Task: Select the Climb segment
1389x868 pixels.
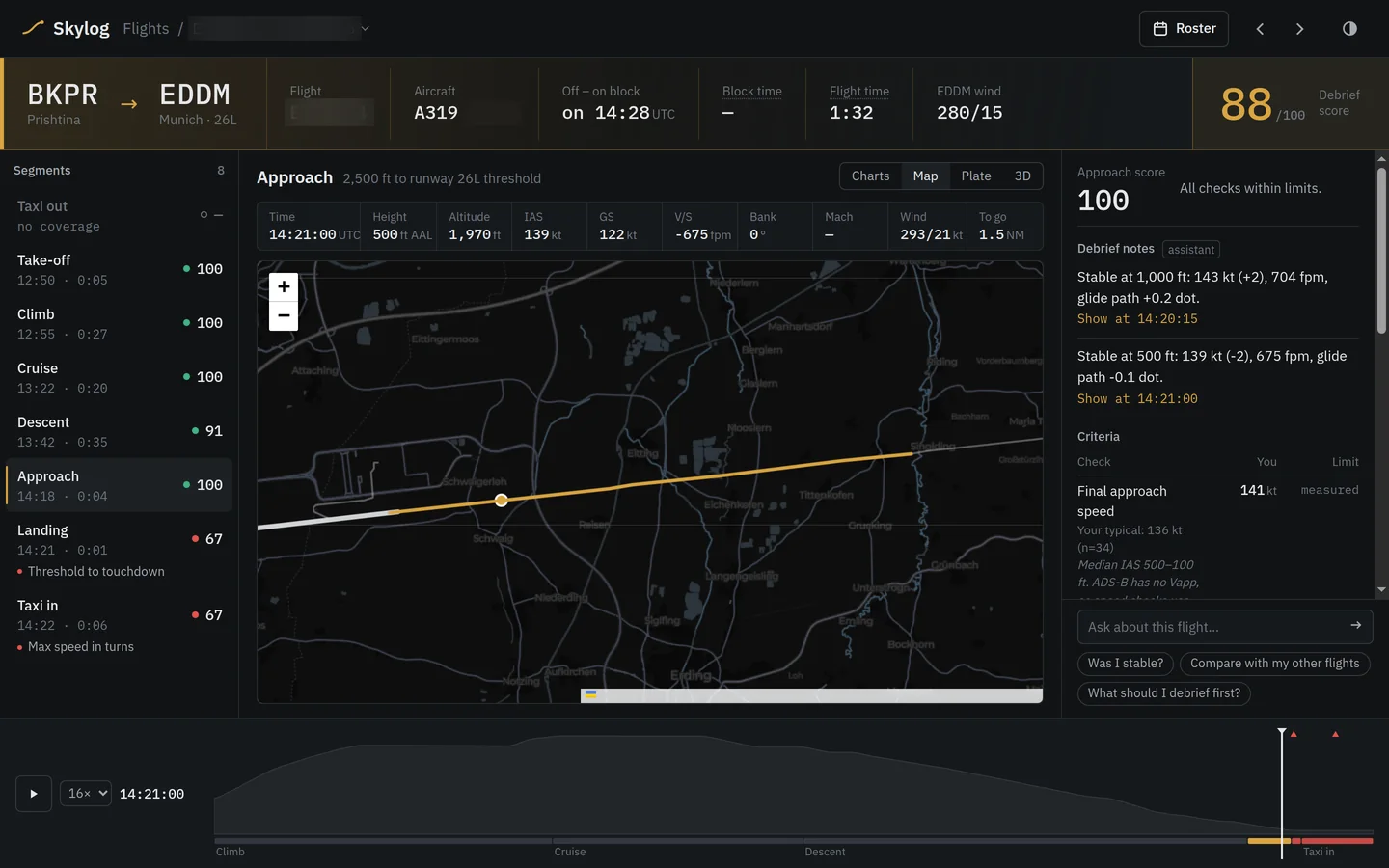Action: (120, 323)
